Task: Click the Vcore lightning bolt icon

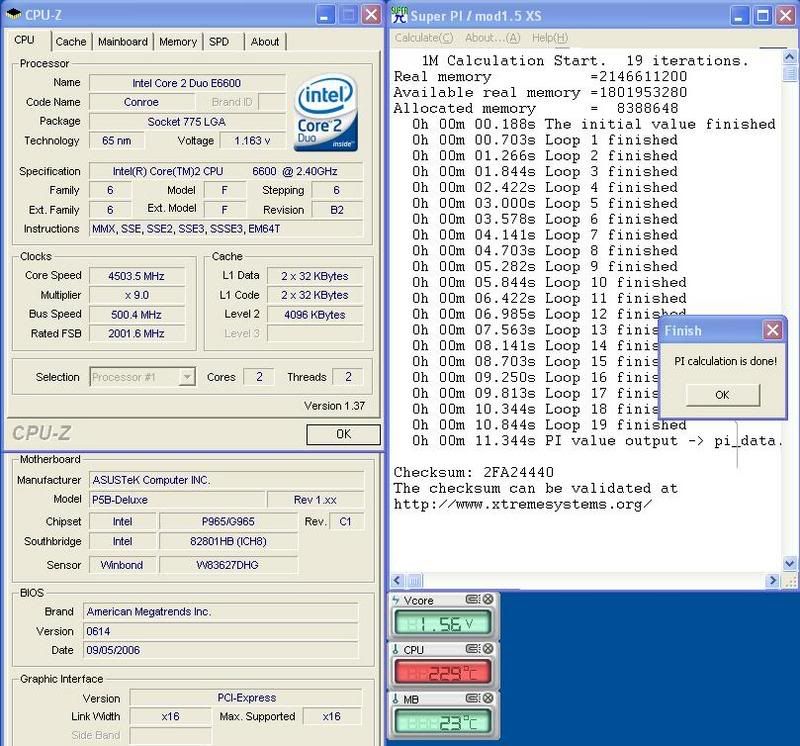Action: click(x=396, y=599)
